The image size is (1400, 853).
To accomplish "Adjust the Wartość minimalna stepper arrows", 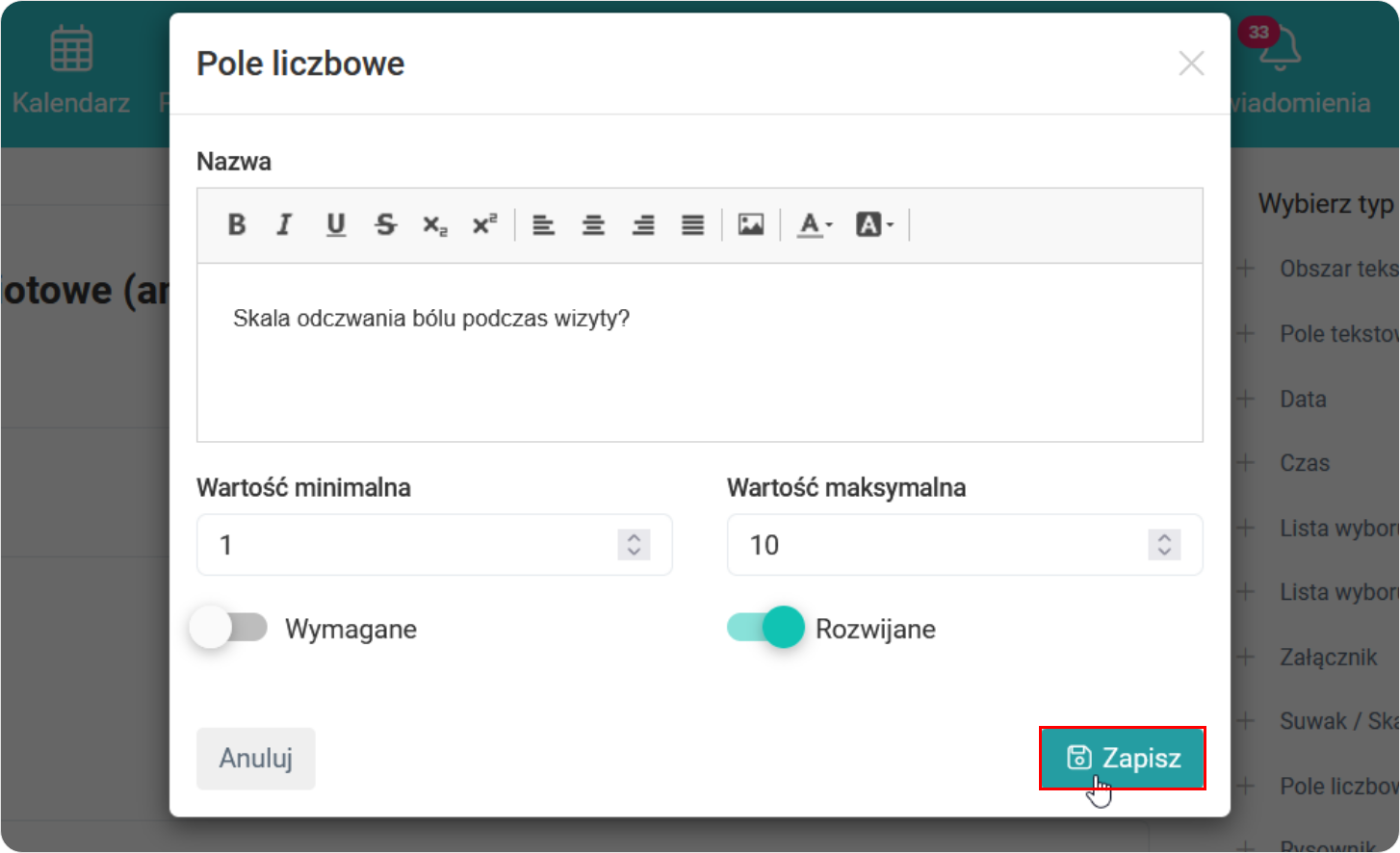I will [x=634, y=545].
